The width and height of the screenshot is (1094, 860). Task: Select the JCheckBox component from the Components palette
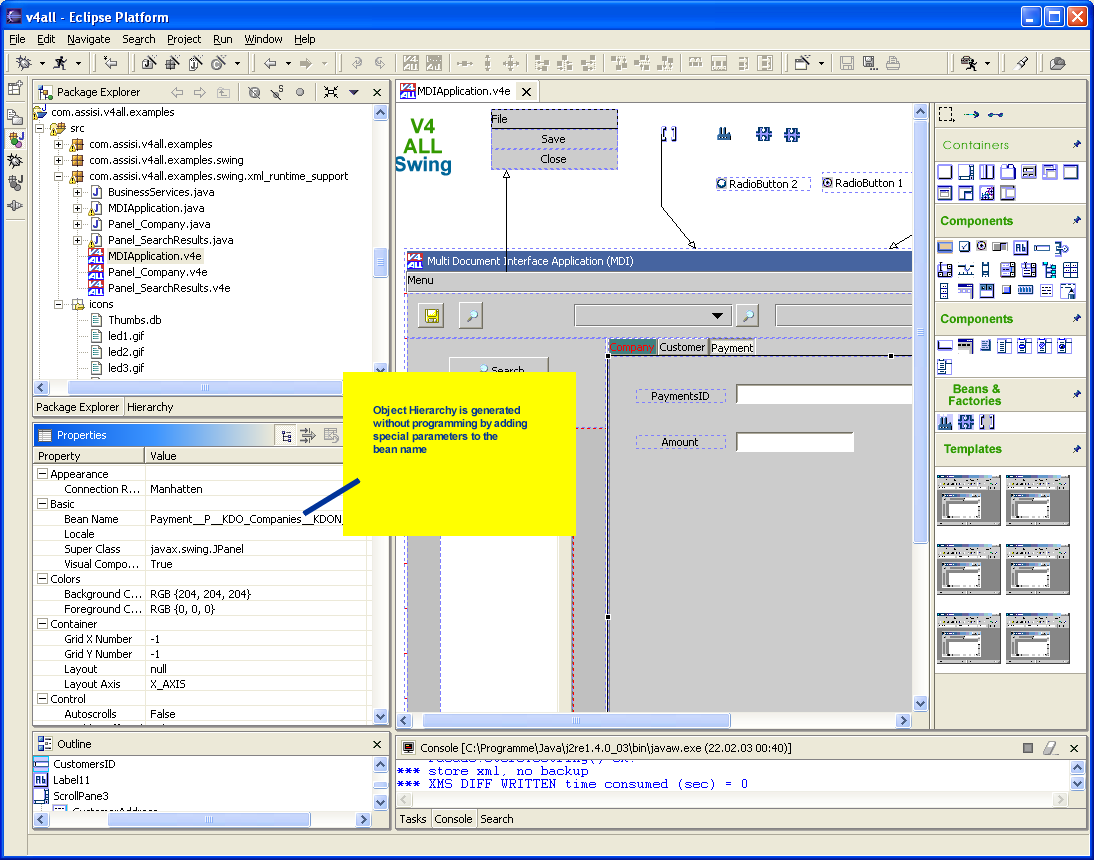pyautogui.click(x=964, y=246)
